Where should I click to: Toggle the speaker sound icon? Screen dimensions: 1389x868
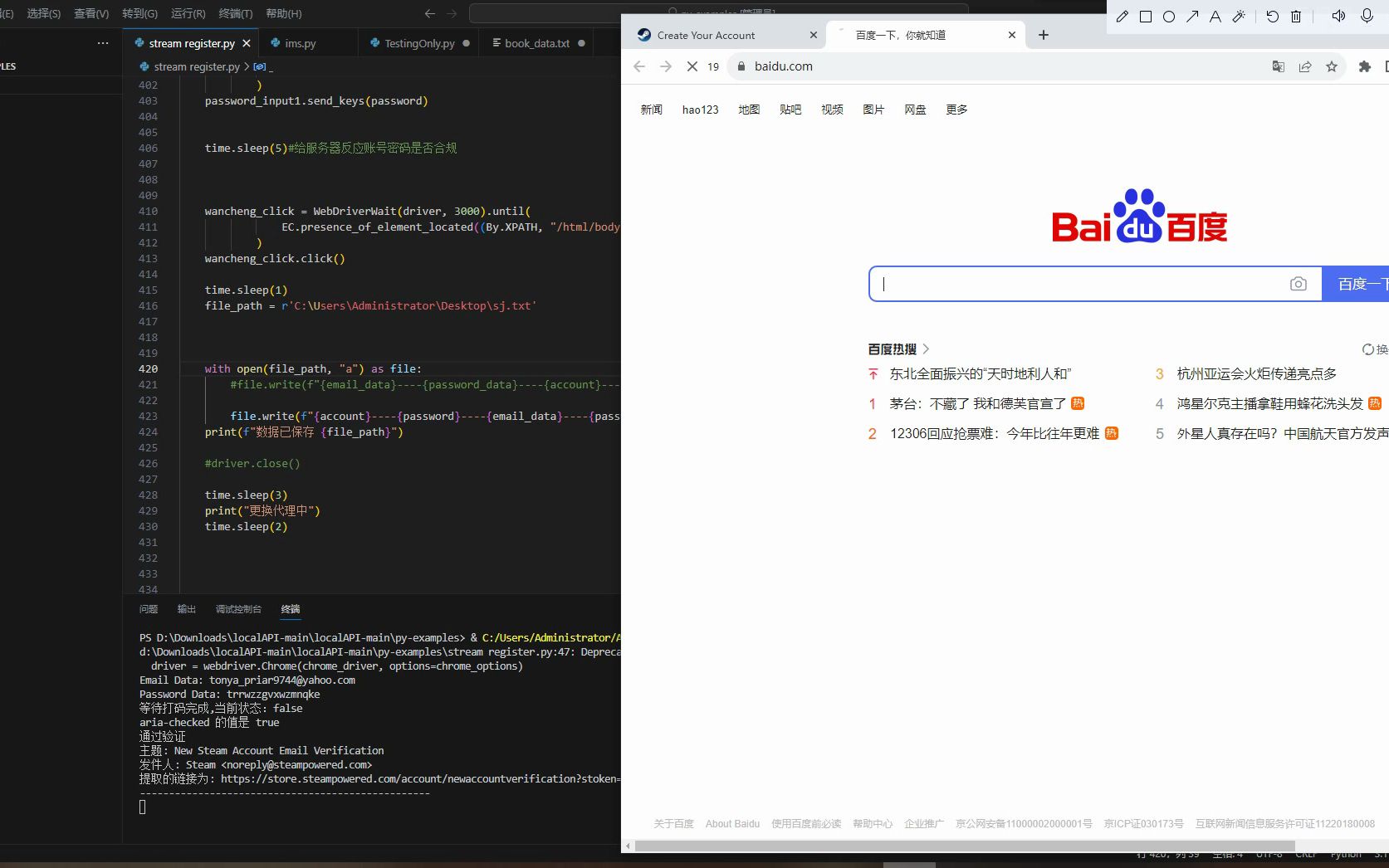pyautogui.click(x=1338, y=17)
